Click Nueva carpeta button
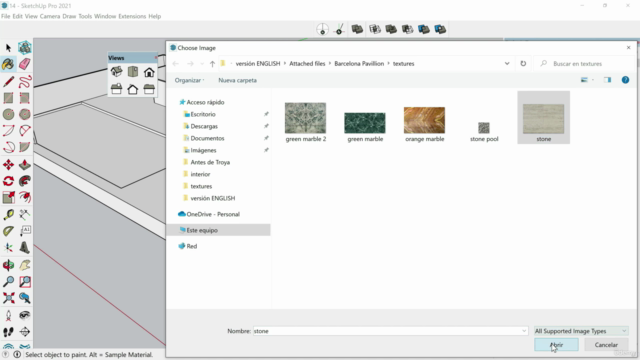This screenshot has width=640, height=360. coord(238,80)
